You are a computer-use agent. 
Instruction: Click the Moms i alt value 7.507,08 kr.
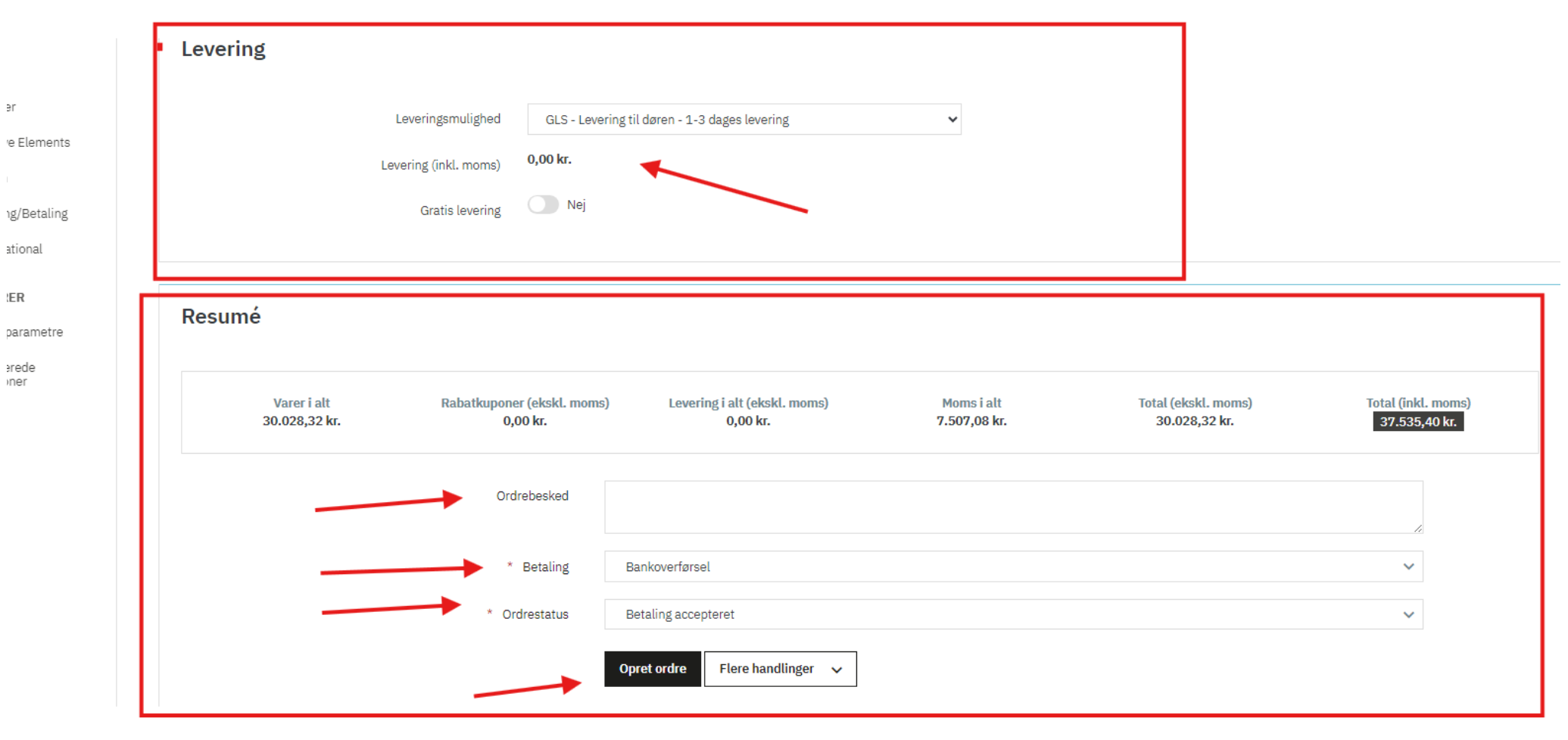(x=971, y=421)
